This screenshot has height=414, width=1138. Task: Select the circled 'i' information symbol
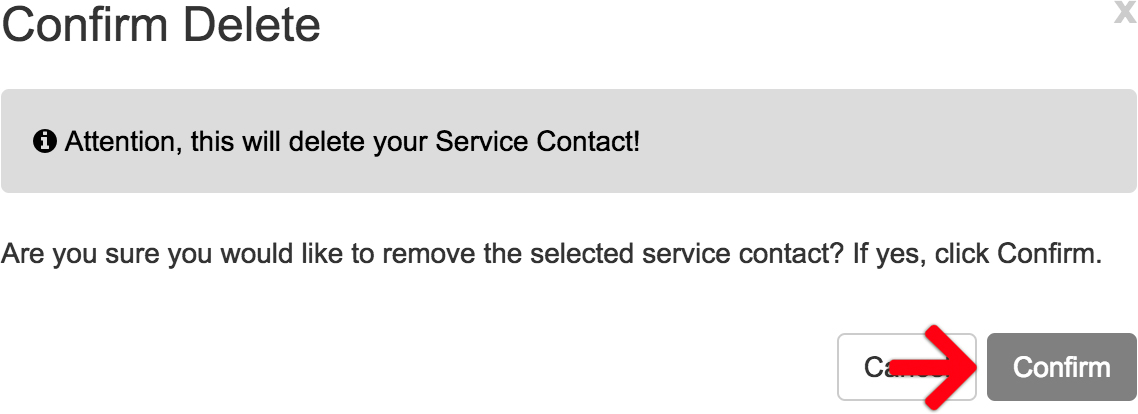[45, 141]
